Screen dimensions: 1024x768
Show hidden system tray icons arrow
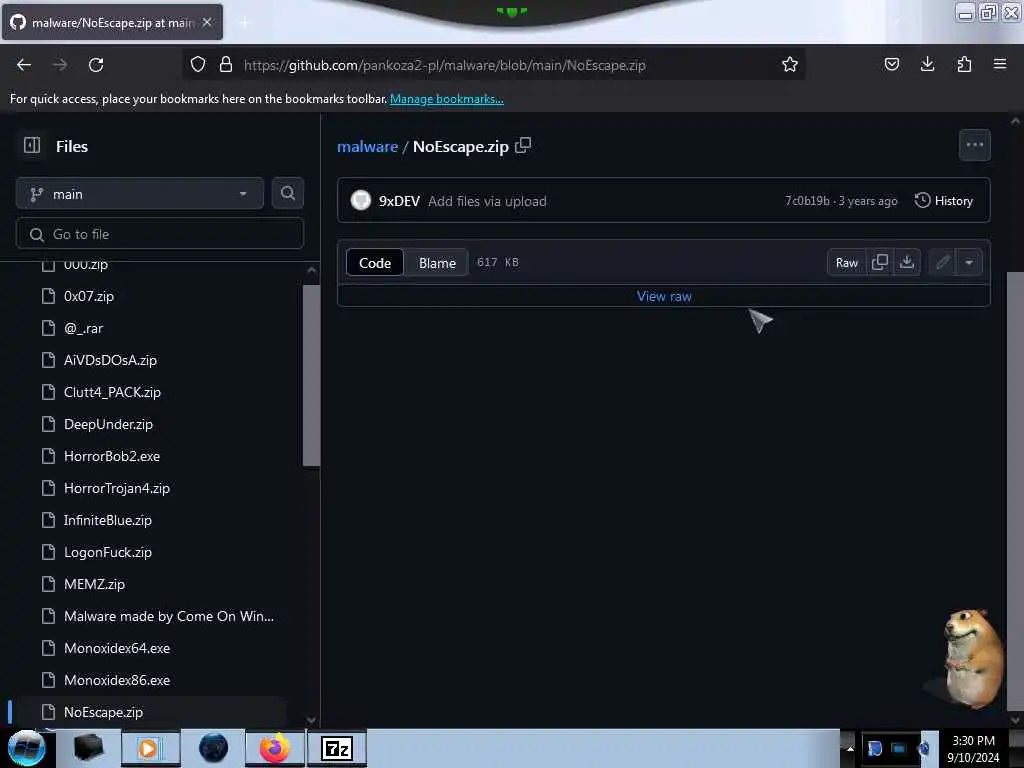tap(850, 748)
